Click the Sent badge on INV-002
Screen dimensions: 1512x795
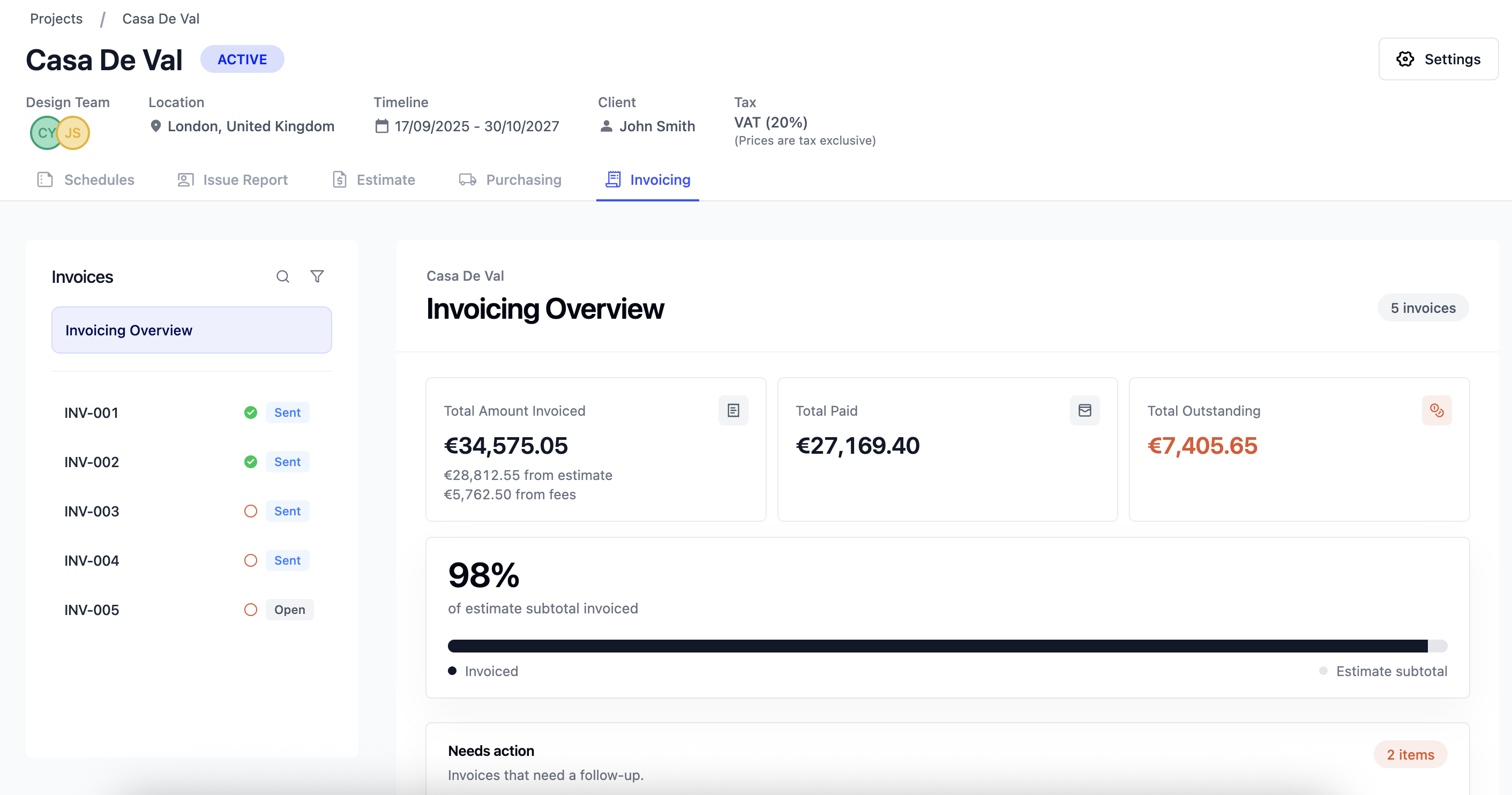point(288,462)
